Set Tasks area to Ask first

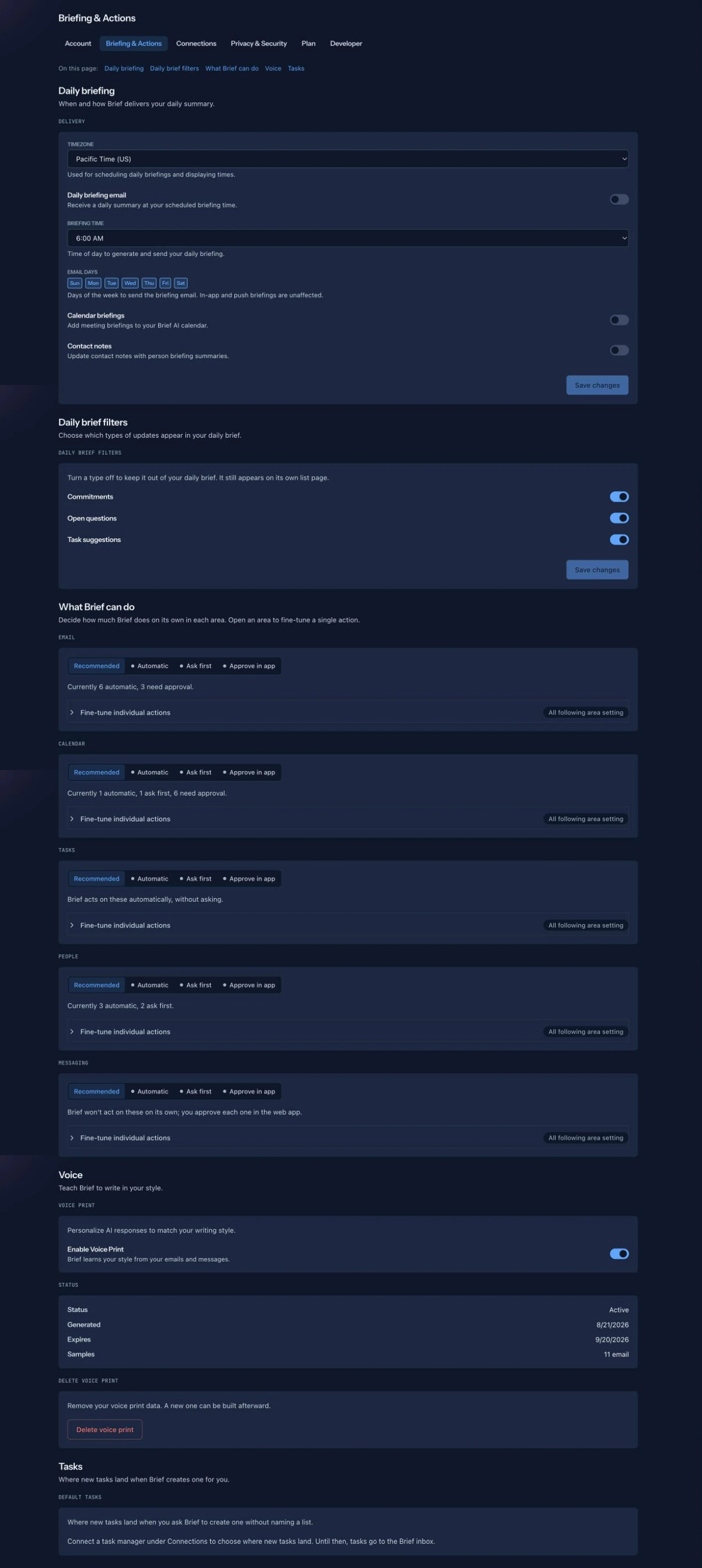196,879
